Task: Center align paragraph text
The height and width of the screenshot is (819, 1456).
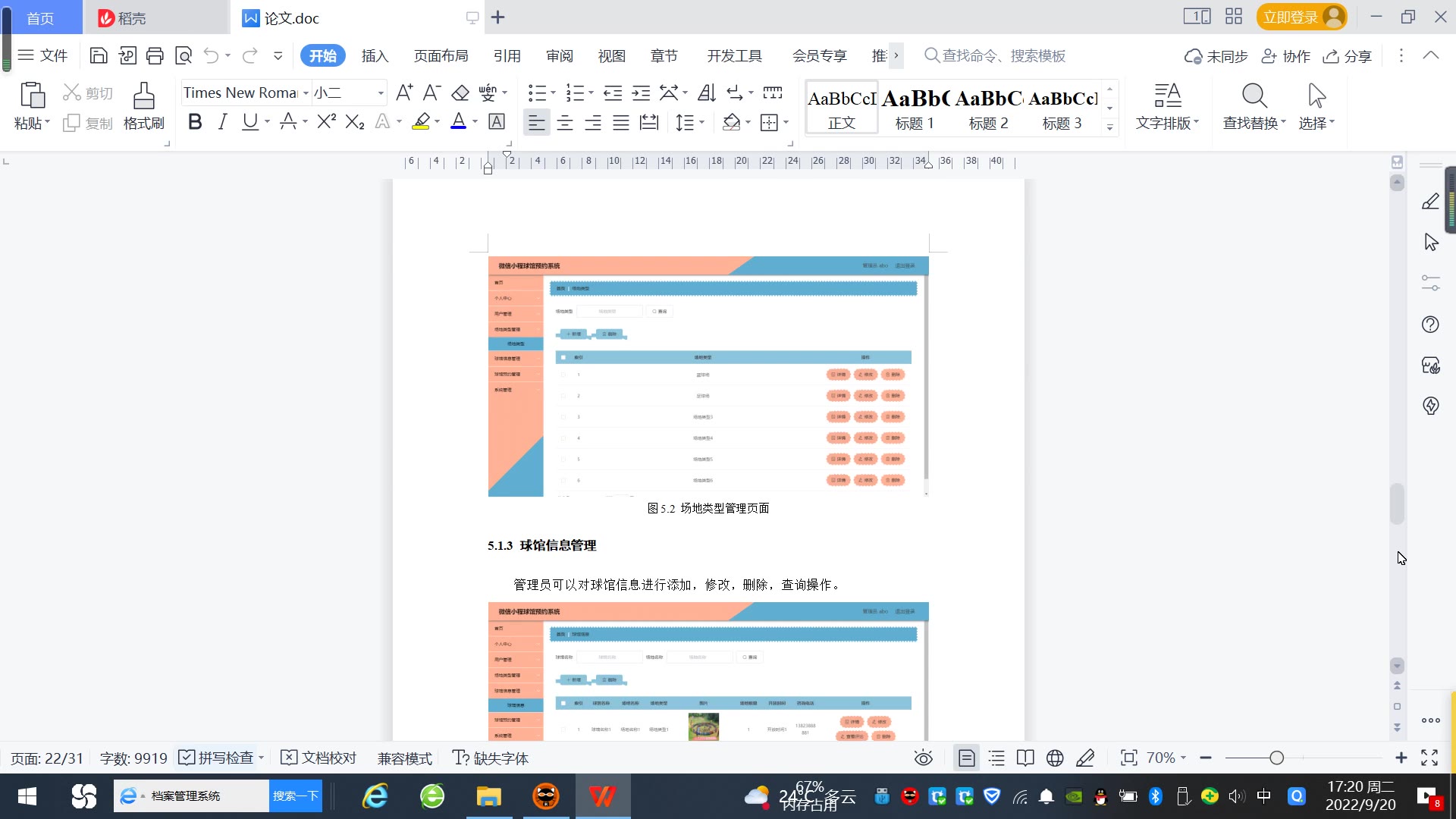Action: (x=565, y=123)
